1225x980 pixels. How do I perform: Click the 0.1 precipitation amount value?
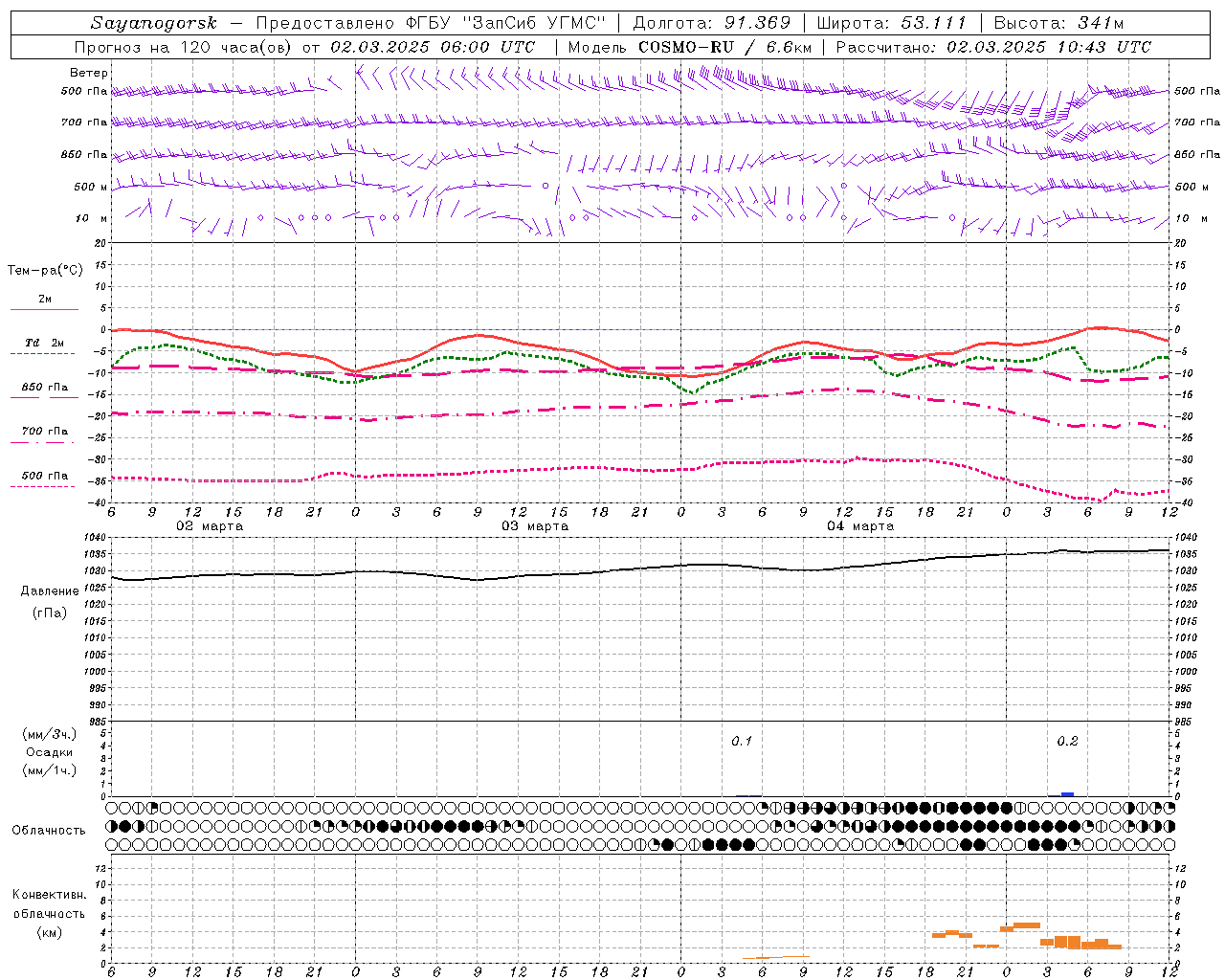point(742,742)
